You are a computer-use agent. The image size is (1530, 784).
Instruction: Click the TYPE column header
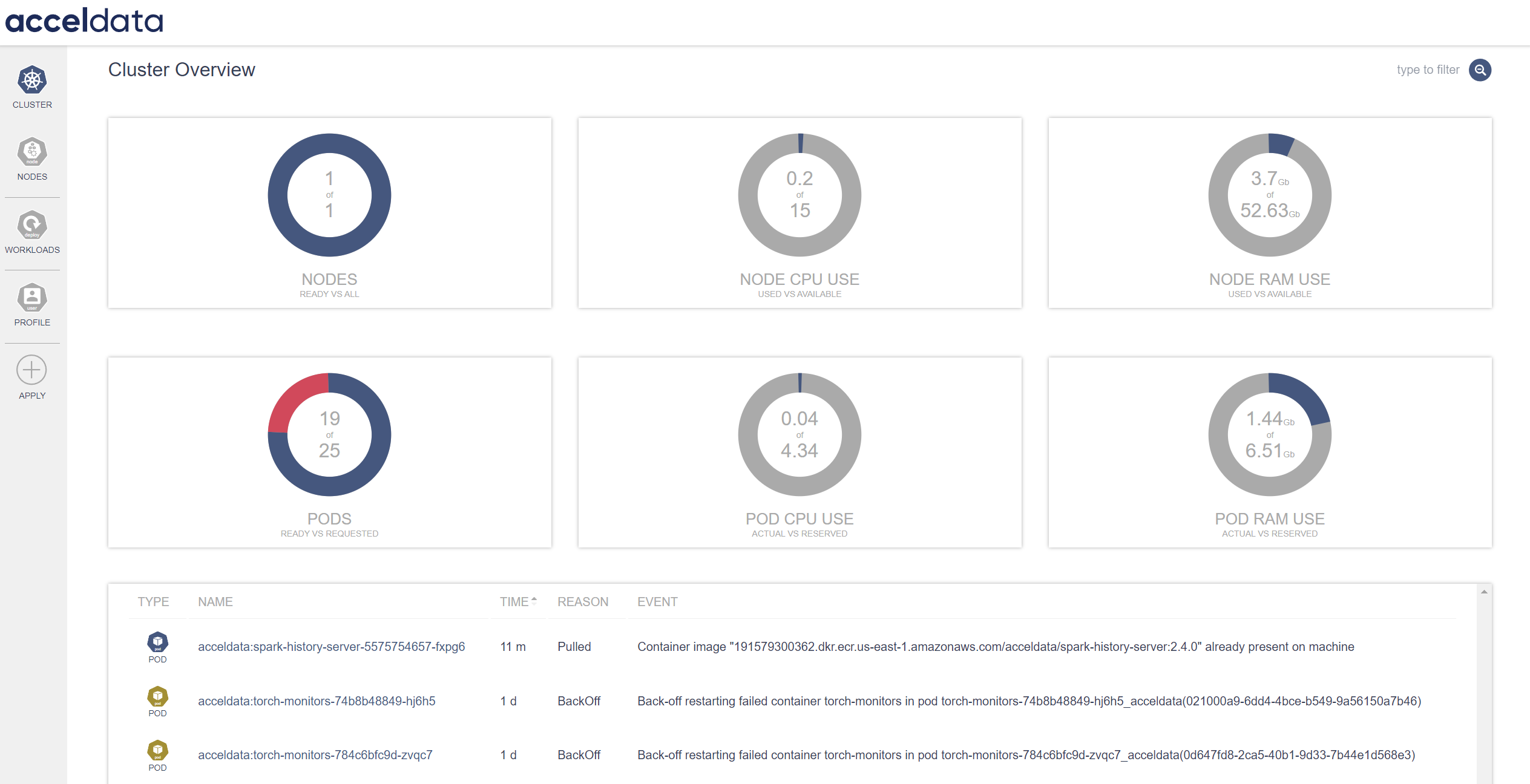(153, 602)
